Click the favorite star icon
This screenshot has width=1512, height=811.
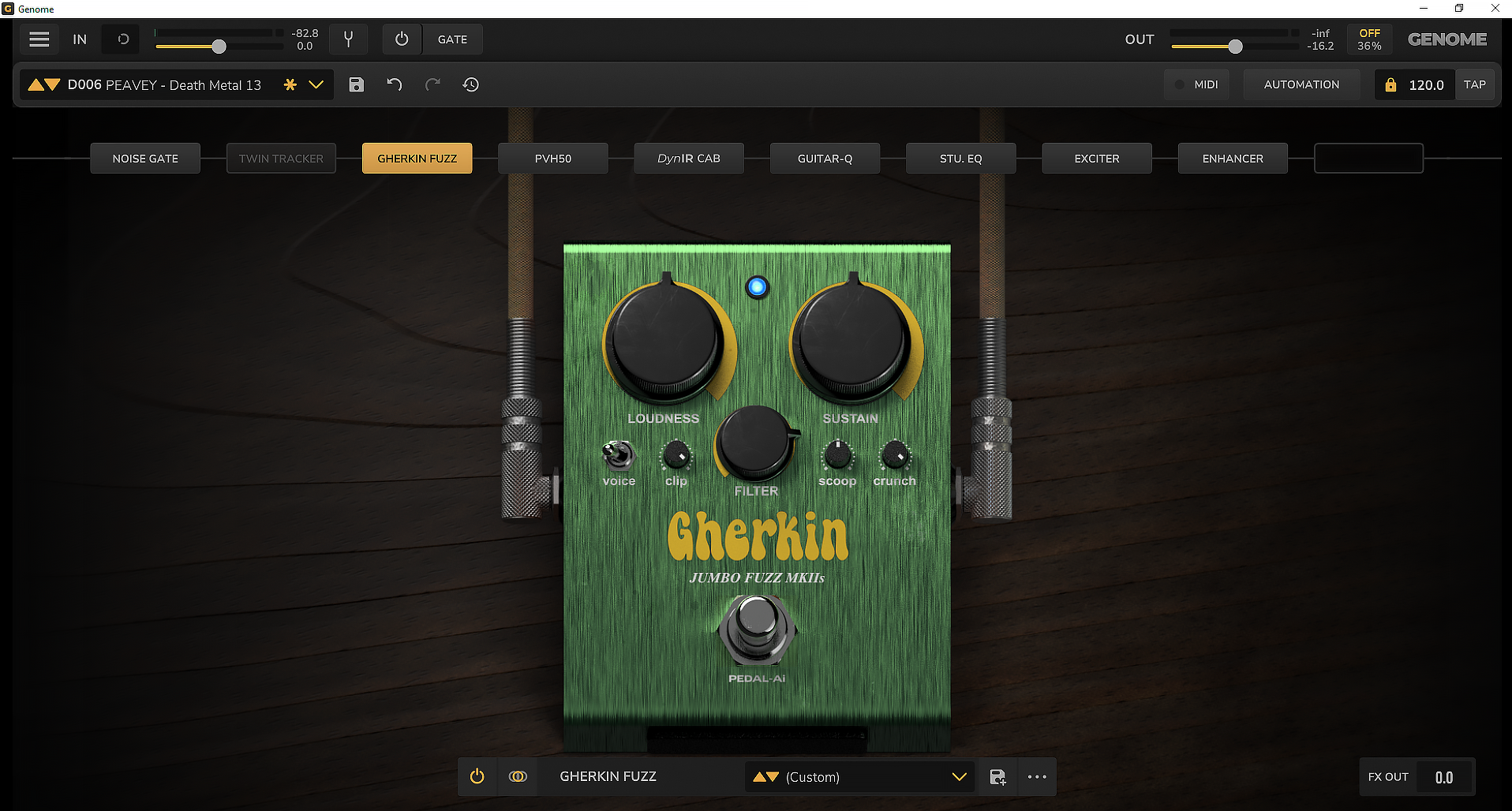[290, 84]
